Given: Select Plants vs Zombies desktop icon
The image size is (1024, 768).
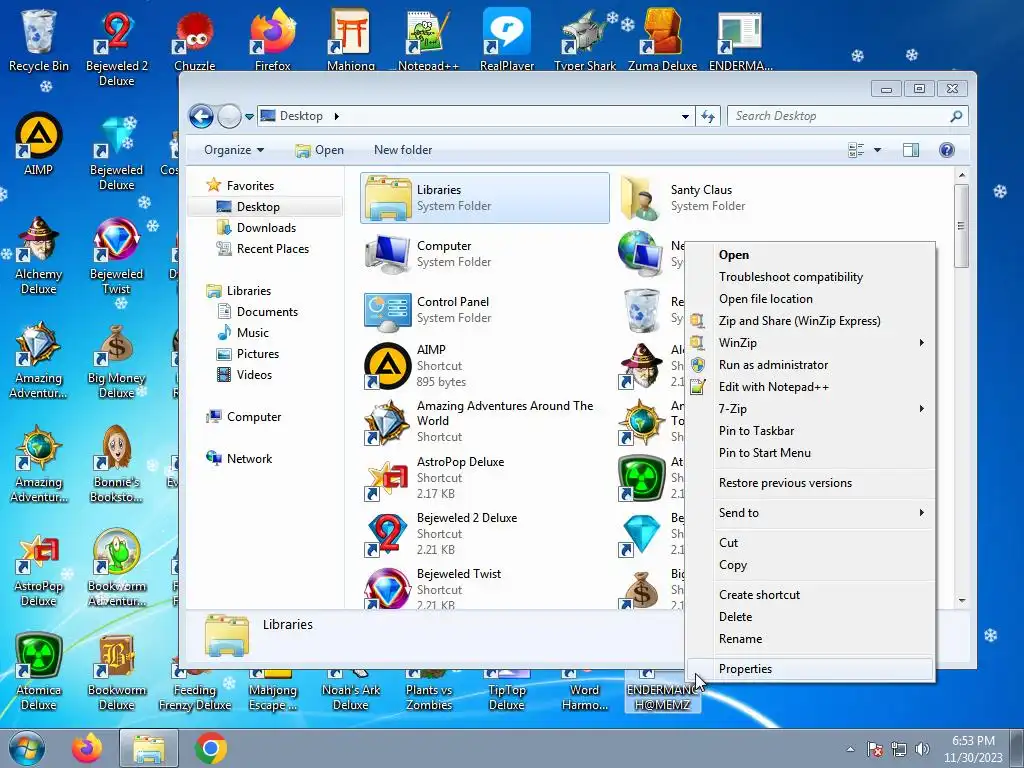Looking at the screenshot, I should [x=428, y=691].
